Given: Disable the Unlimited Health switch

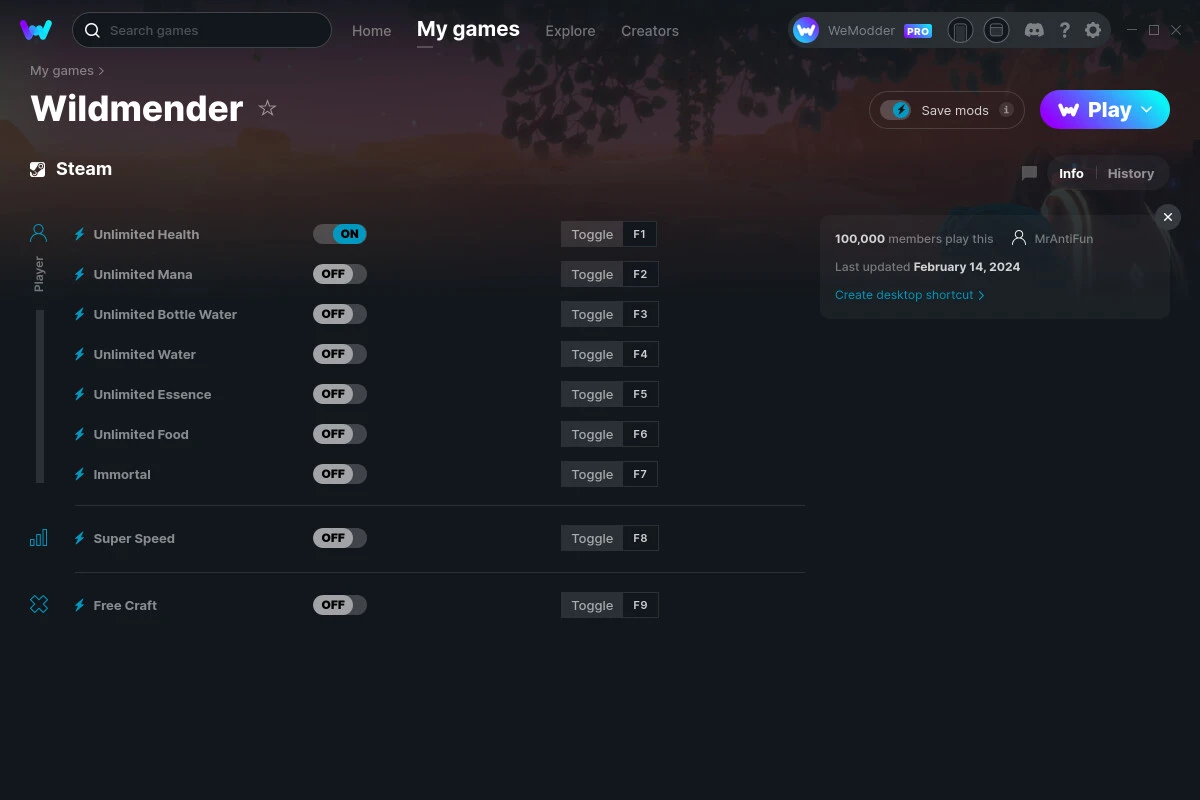Looking at the screenshot, I should click(x=340, y=233).
